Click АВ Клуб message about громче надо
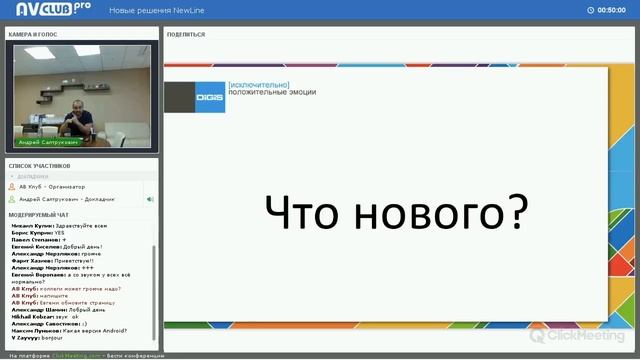Viewport: 640px width, 360px height. pyautogui.click(x=66, y=289)
